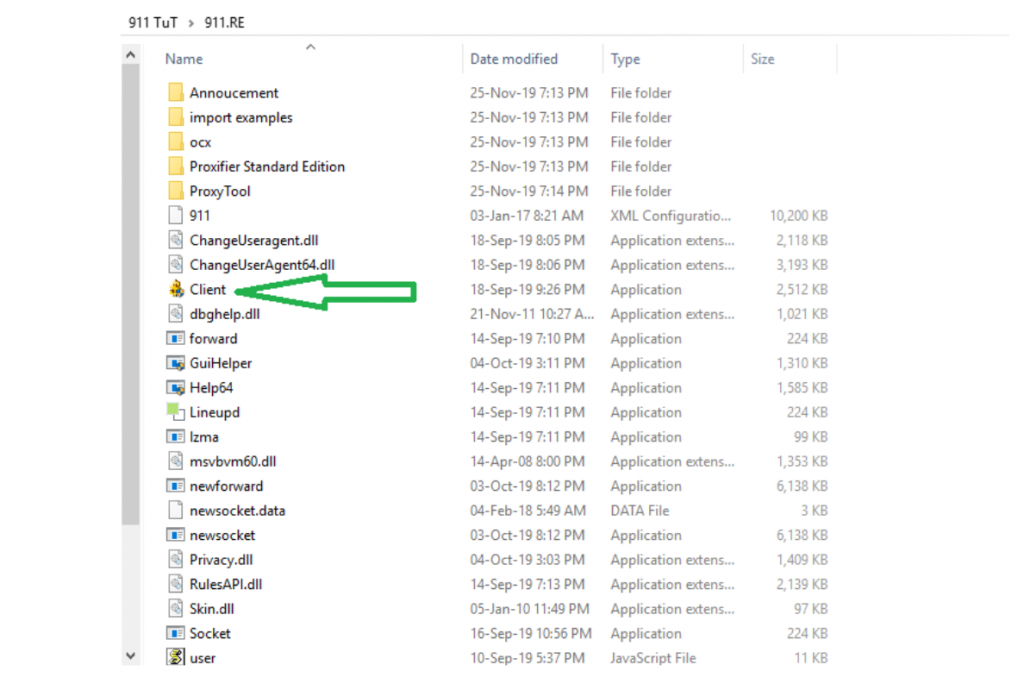Viewport: 1024px width, 690px height.
Task: Click the 03-Jan-17 8:21 AM date cell
Action: (526, 215)
